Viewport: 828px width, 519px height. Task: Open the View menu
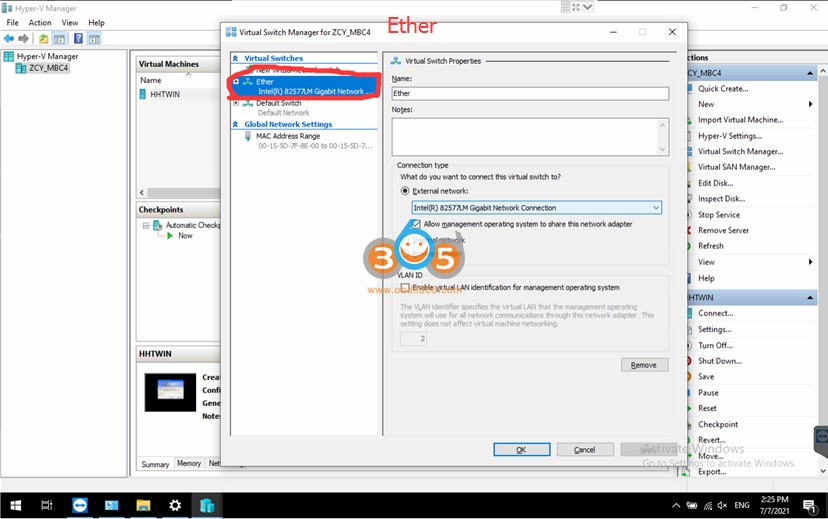click(x=70, y=23)
